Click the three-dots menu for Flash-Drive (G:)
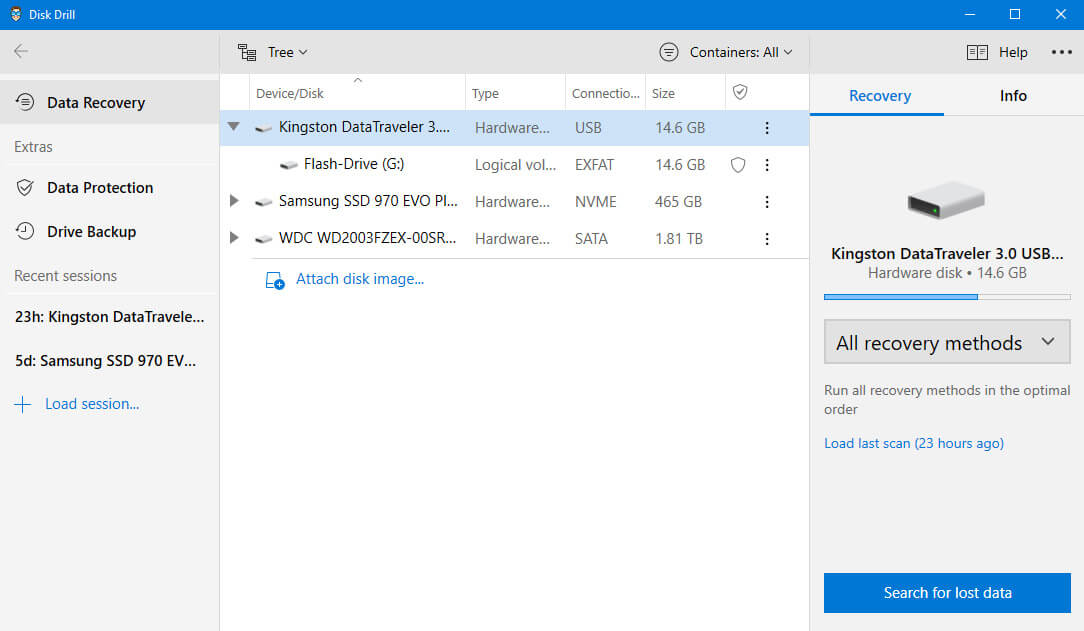This screenshot has width=1084, height=631. point(767,164)
